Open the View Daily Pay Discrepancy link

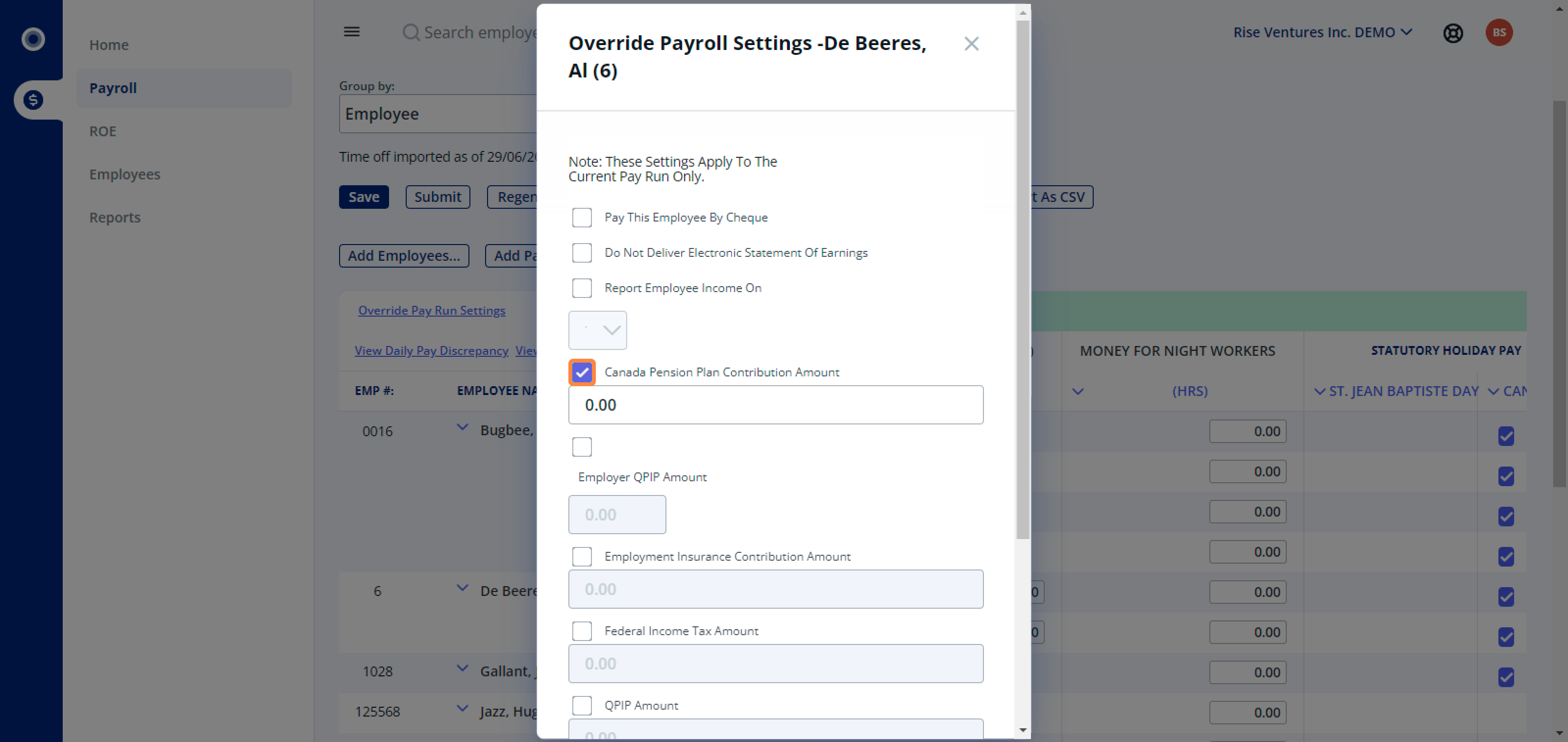pyautogui.click(x=432, y=350)
